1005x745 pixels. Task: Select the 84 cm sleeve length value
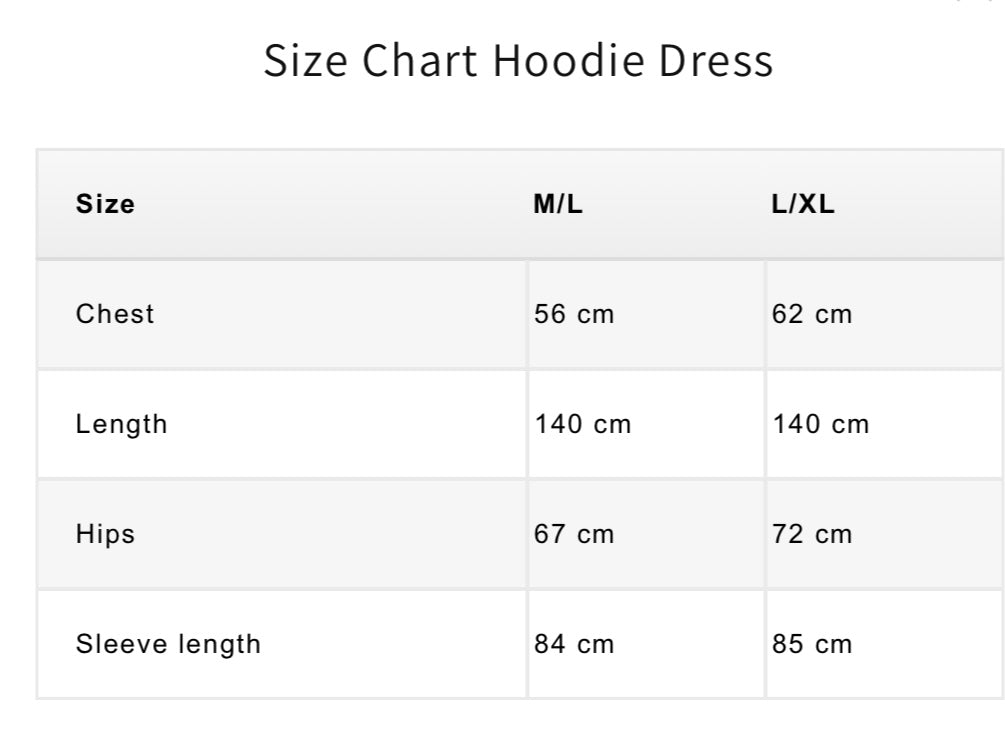[574, 644]
